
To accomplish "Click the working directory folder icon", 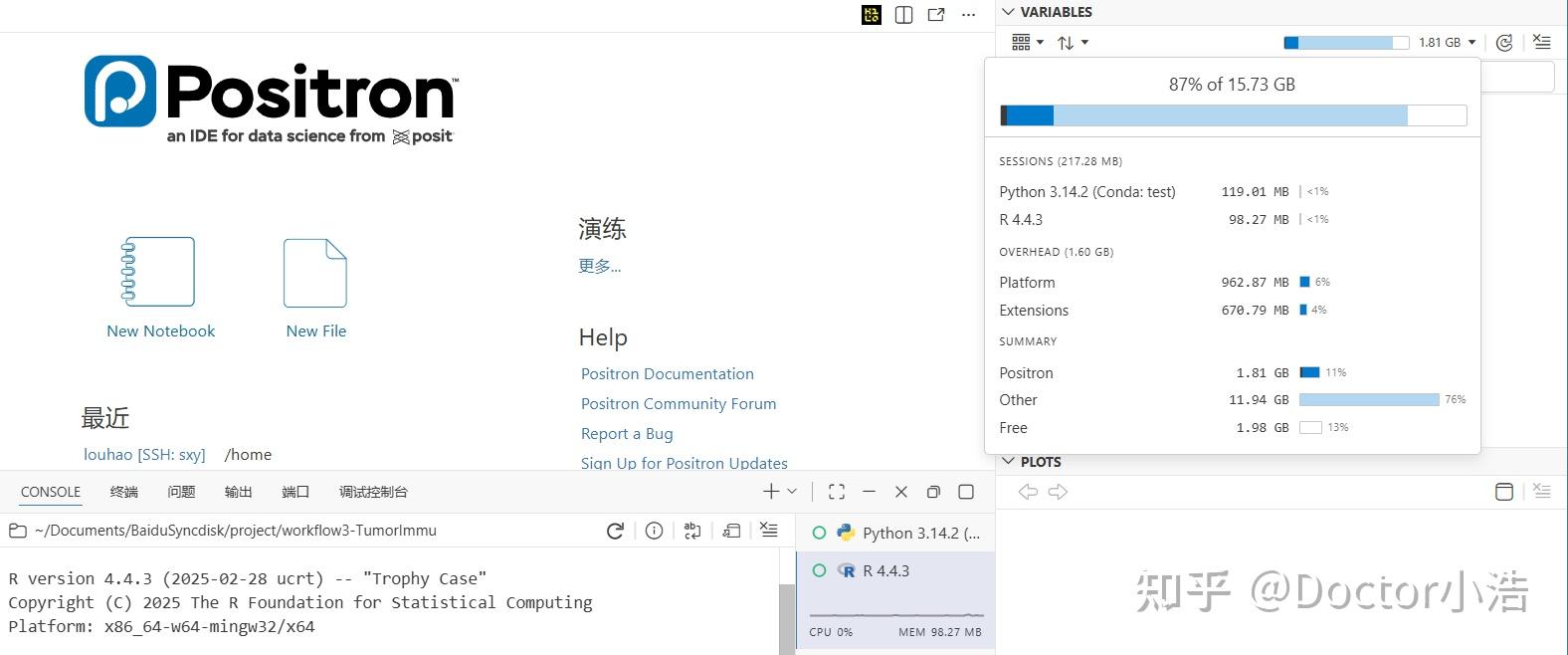I will (x=18, y=531).
